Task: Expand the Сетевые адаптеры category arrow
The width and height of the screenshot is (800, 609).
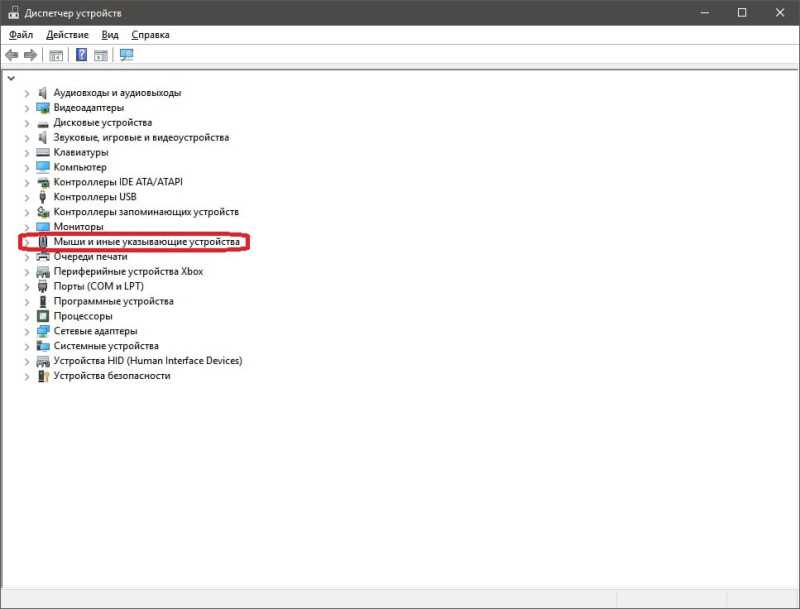Action: [x=27, y=332]
